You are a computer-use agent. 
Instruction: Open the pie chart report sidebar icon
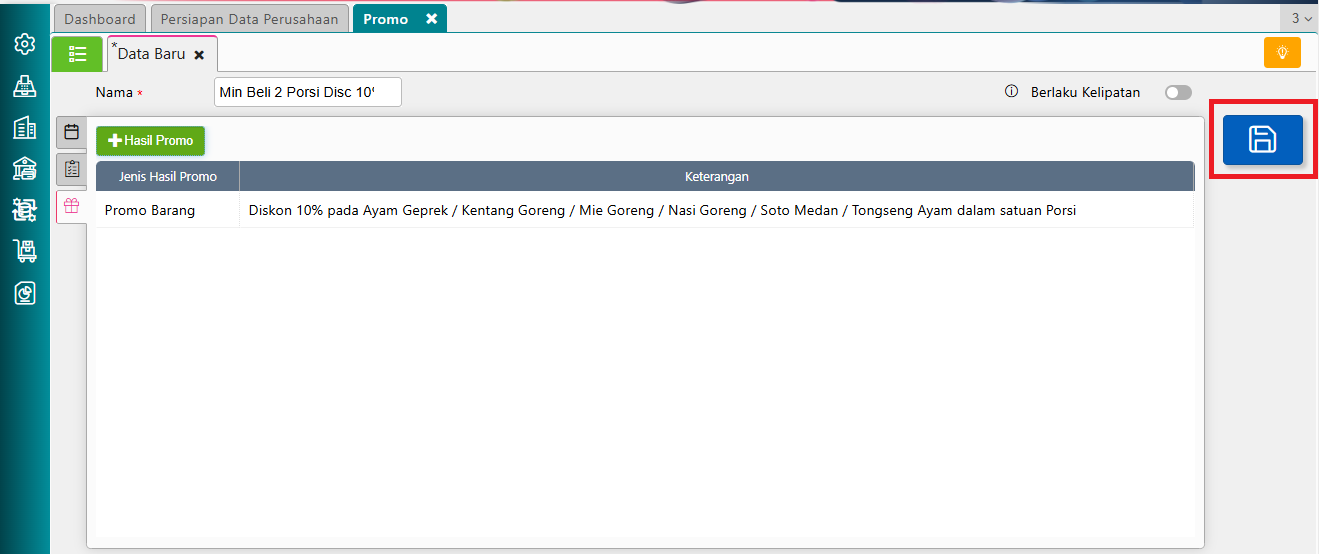pyautogui.click(x=25, y=292)
